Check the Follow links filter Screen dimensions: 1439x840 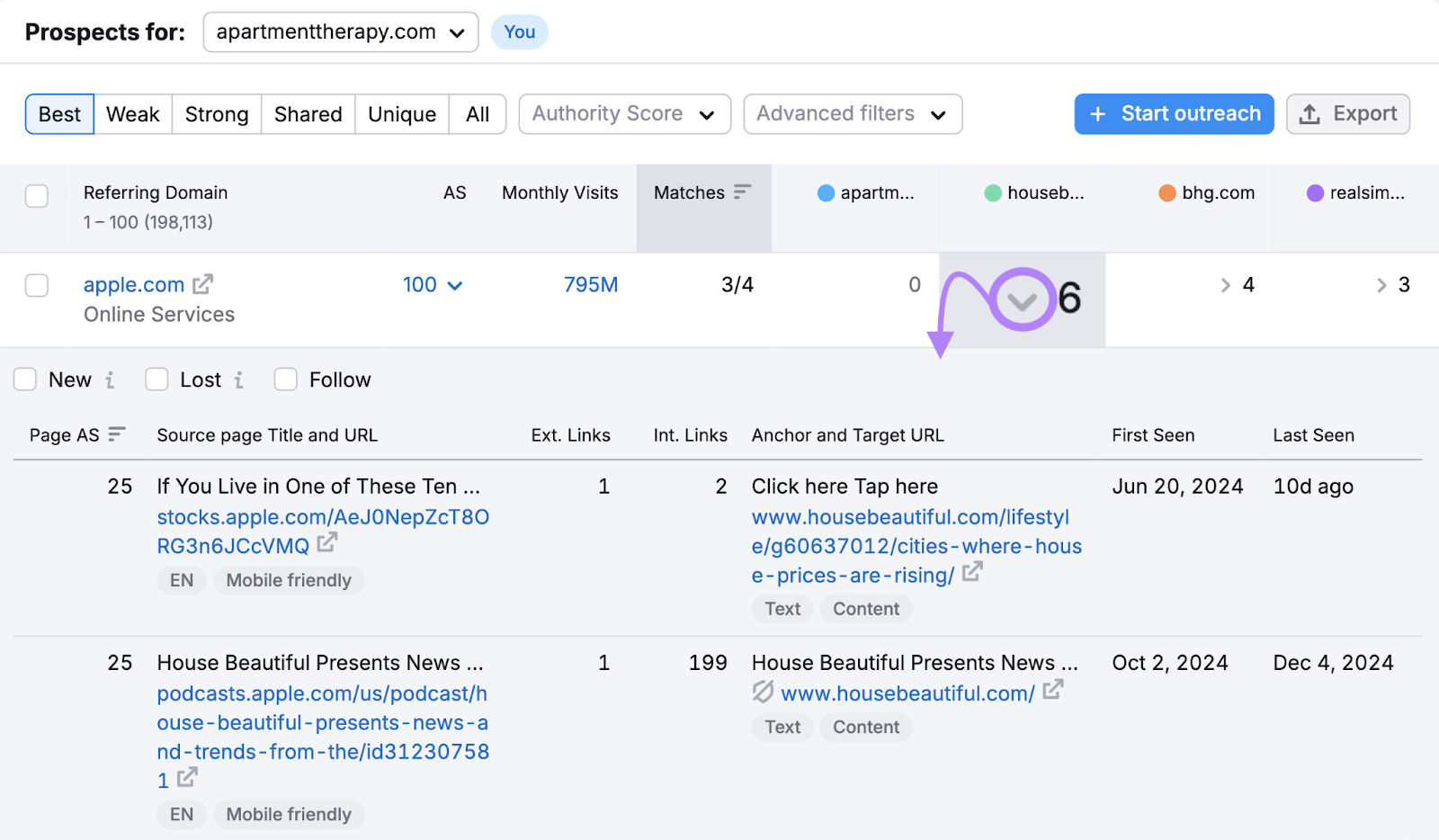pos(285,380)
